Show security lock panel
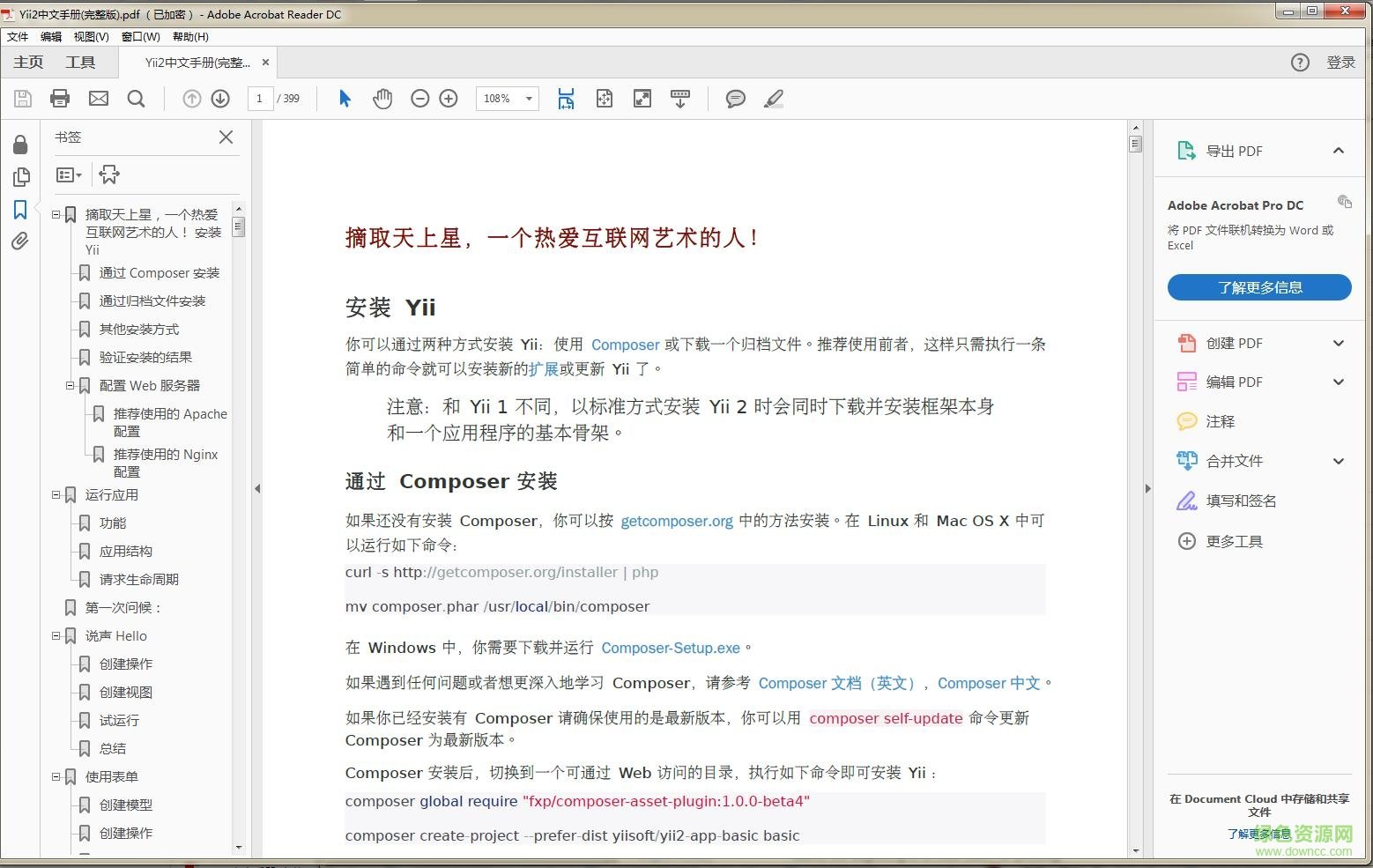This screenshot has height=868, width=1373. (20, 145)
